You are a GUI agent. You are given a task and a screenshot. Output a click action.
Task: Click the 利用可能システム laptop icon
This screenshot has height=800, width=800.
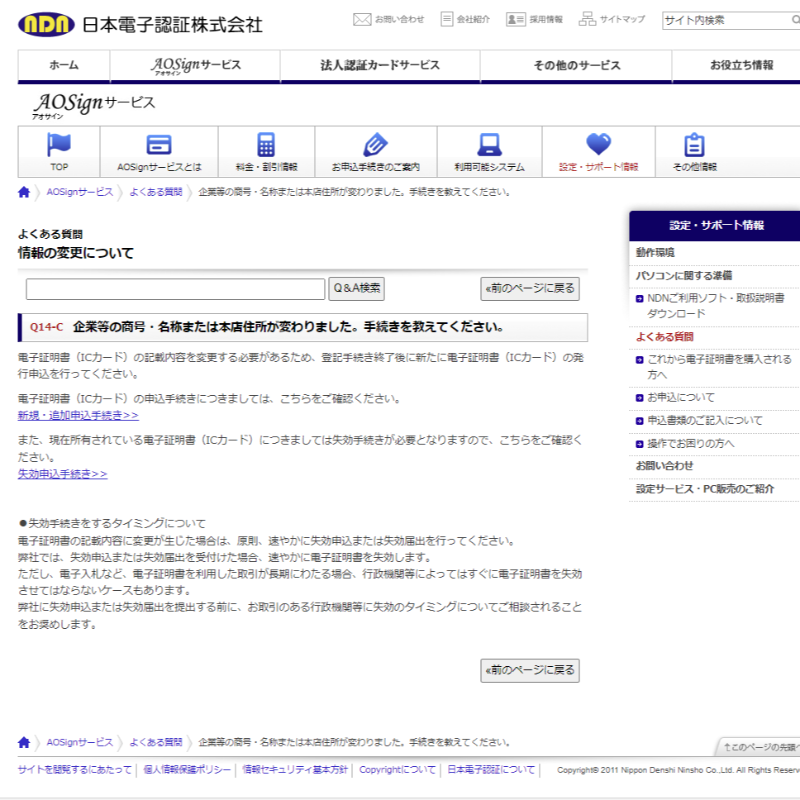click(x=489, y=144)
